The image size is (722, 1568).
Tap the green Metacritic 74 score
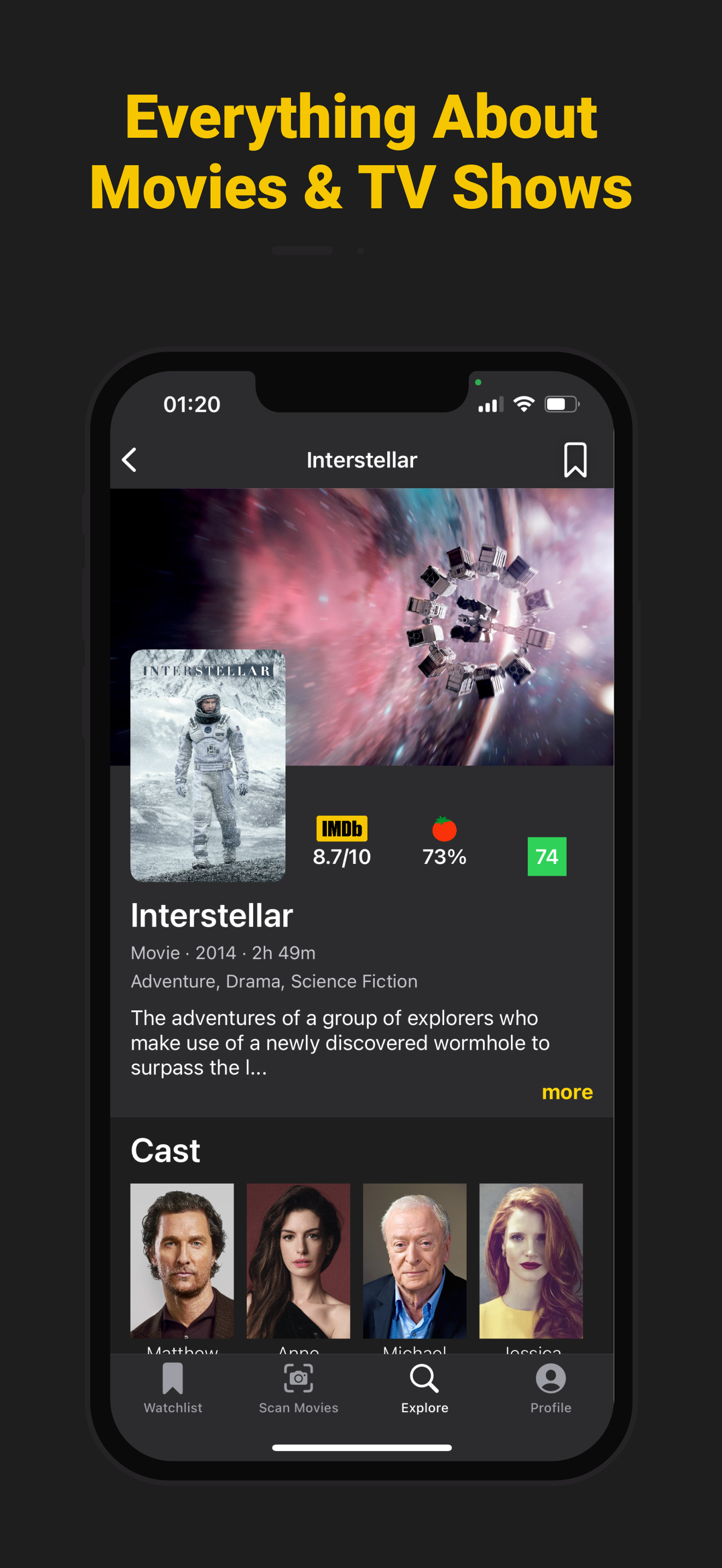[x=546, y=856]
